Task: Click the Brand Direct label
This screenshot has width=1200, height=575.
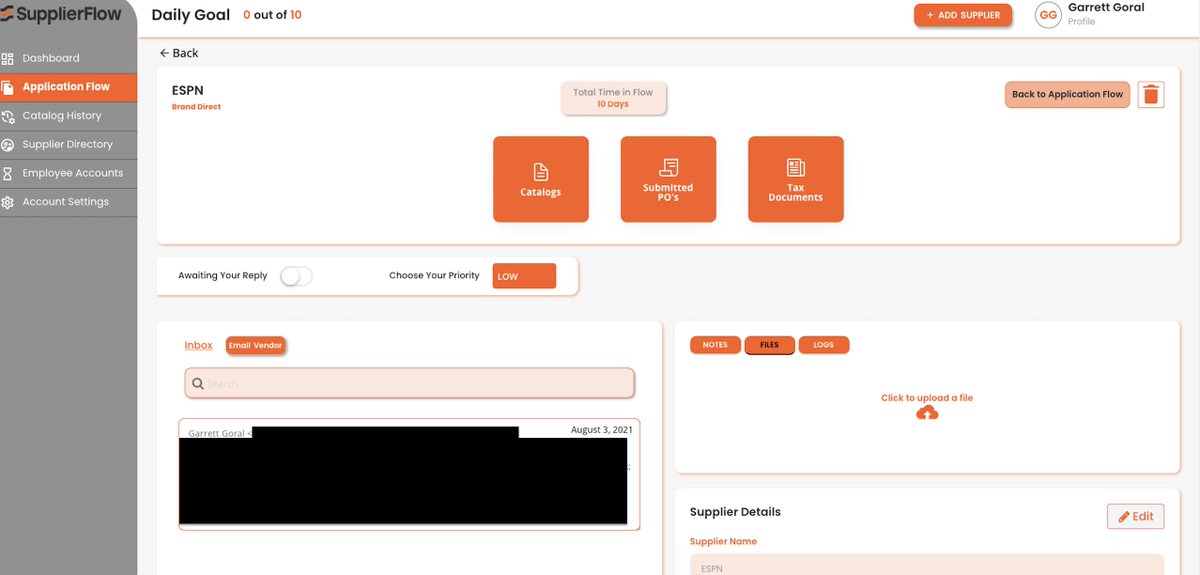Action: point(196,107)
